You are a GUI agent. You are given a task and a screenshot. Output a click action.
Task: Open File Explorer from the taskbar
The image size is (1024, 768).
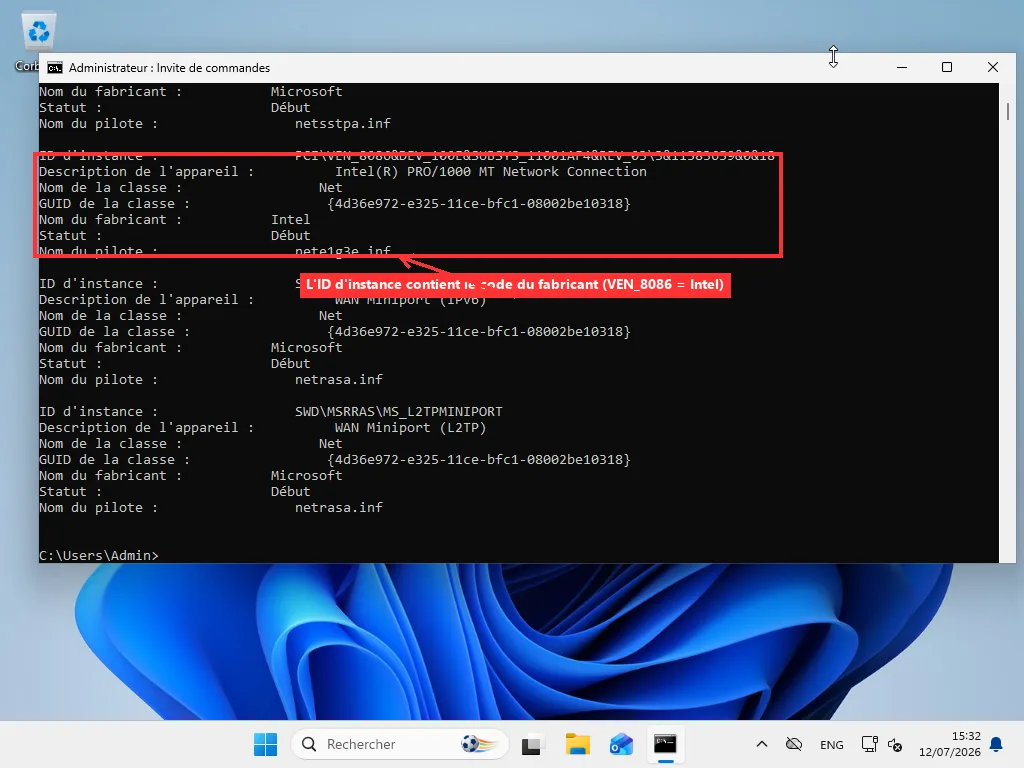(x=577, y=744)
